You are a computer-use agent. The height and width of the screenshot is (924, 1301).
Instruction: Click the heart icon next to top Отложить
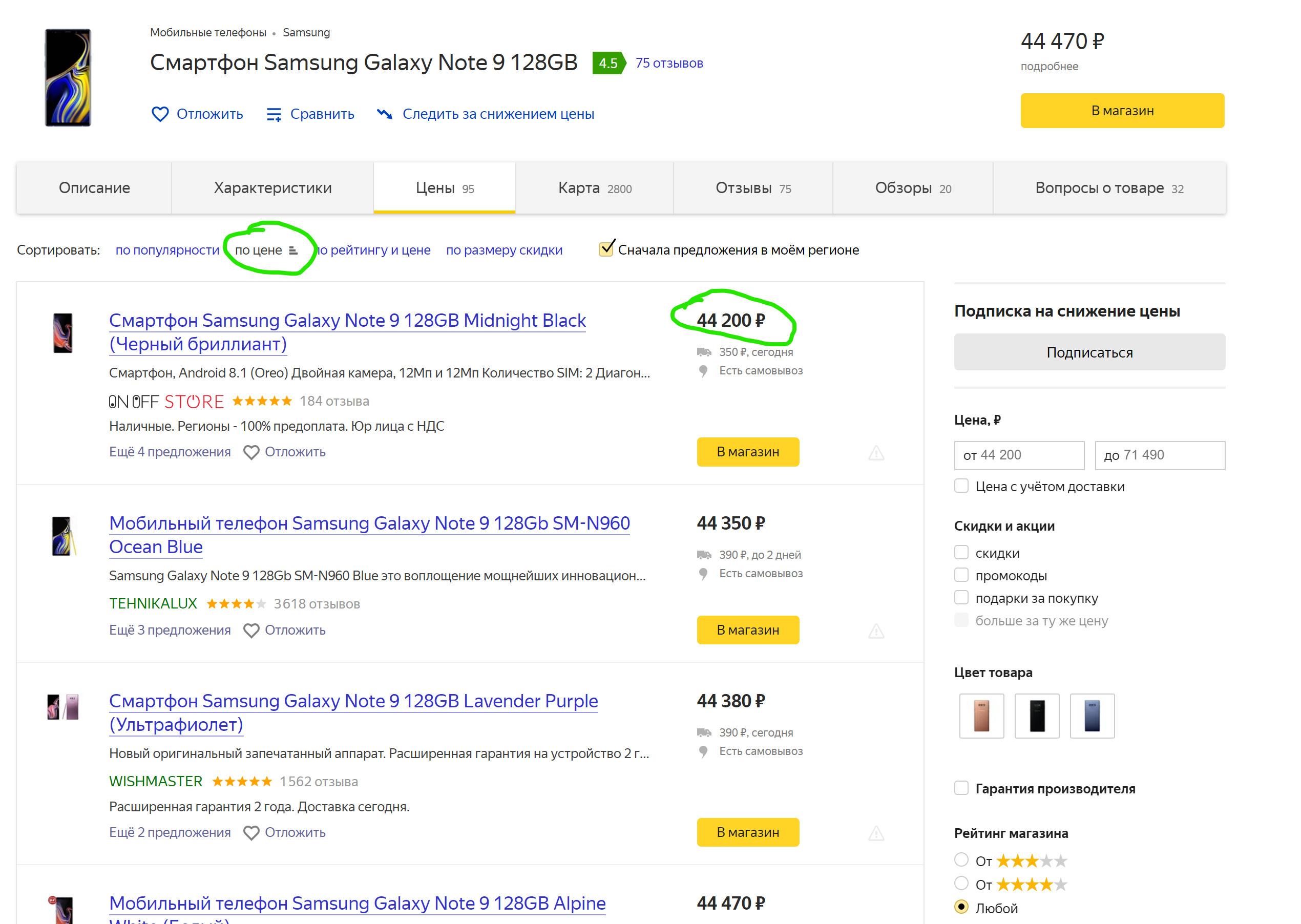(x=160, y=114)
